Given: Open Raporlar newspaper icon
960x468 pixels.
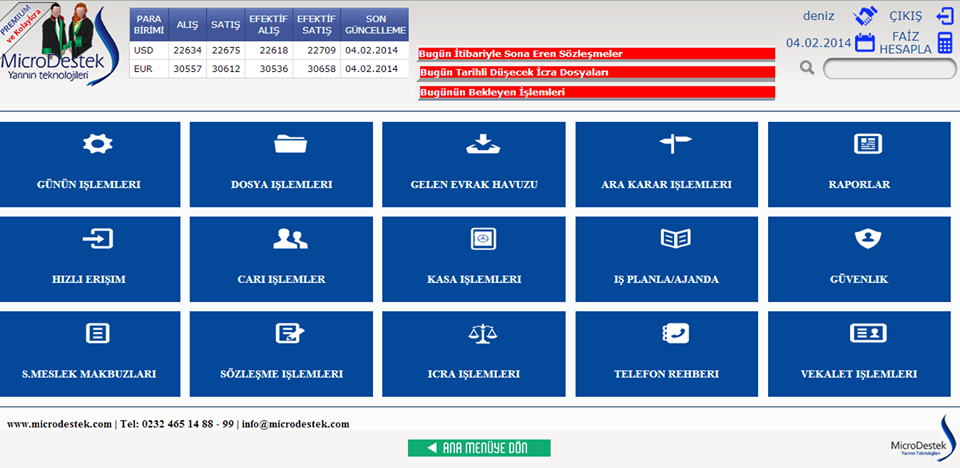Looking at the screenshot, I should [867, 144].
